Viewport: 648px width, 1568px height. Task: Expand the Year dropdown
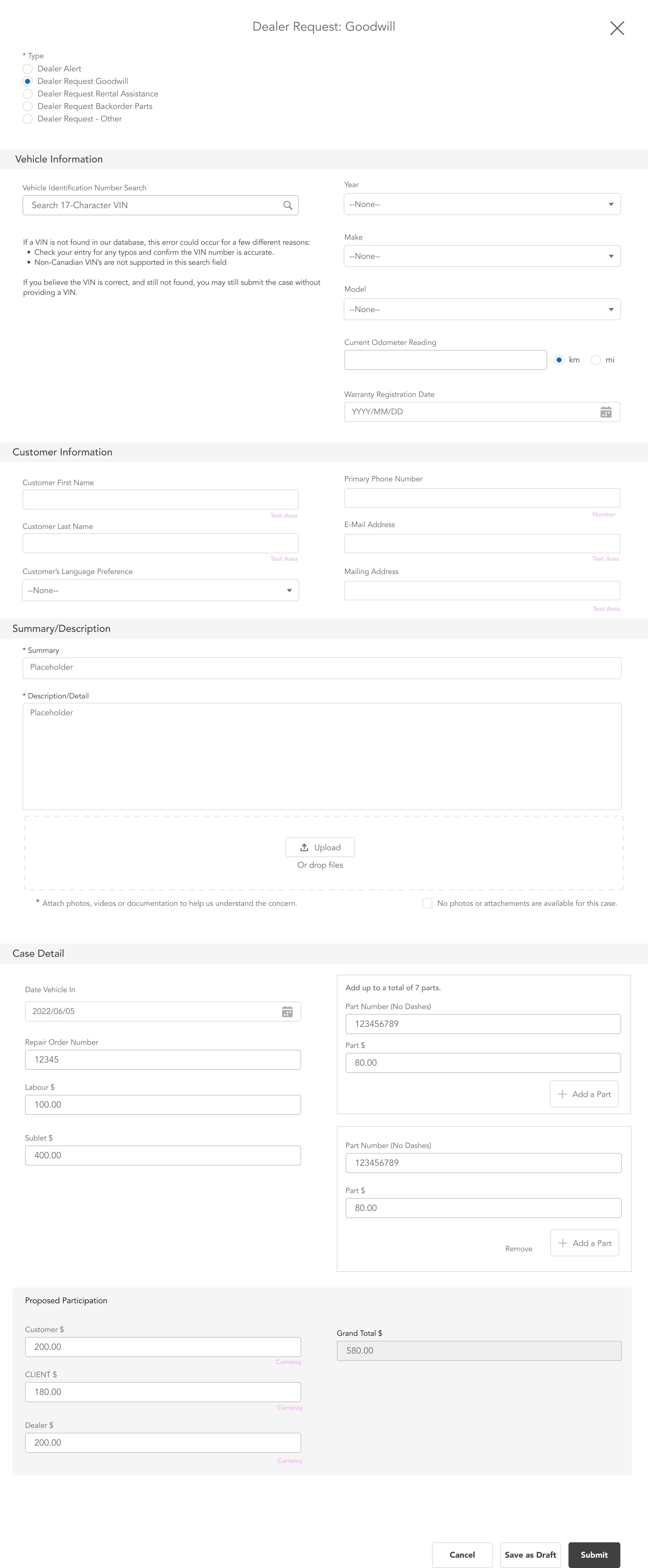pos(482,204)
